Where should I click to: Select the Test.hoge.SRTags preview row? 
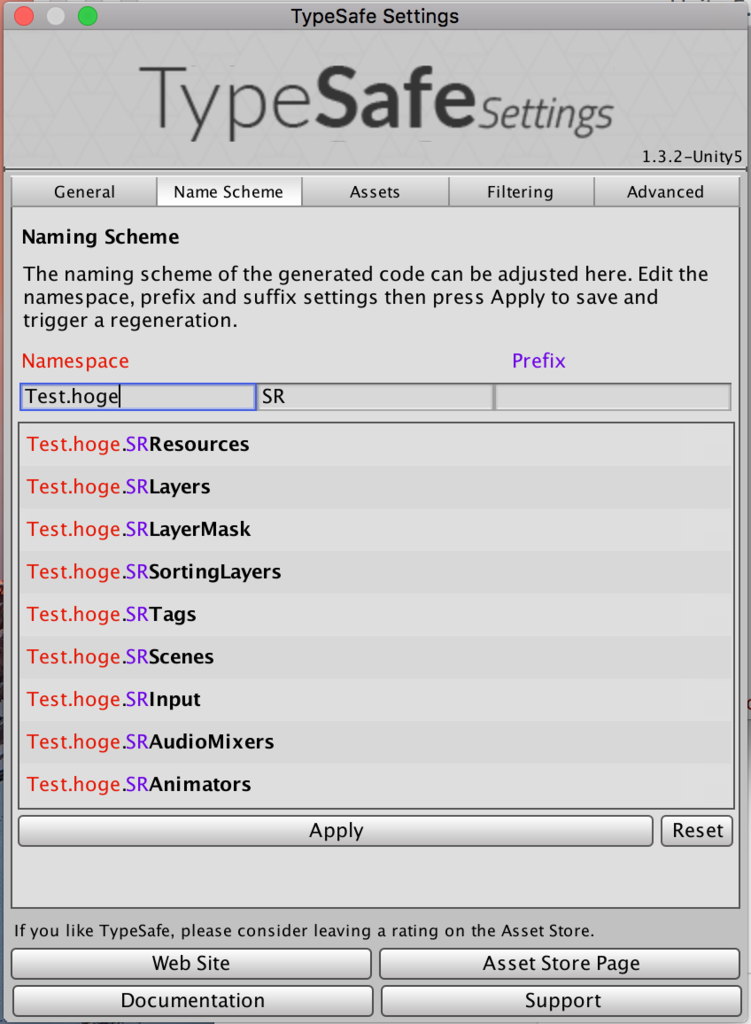click(x=376, y=614)
